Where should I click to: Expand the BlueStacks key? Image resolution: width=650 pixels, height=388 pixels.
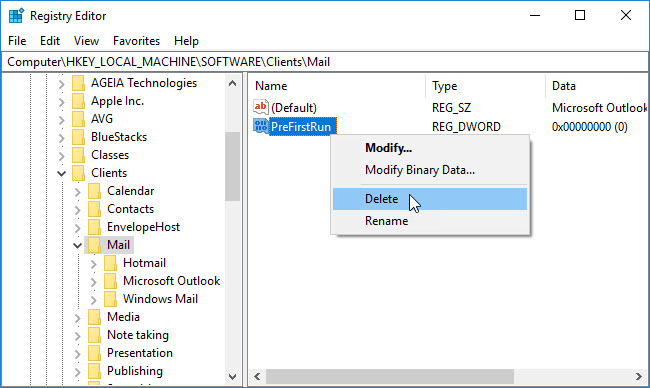click(x=61, y=138)
